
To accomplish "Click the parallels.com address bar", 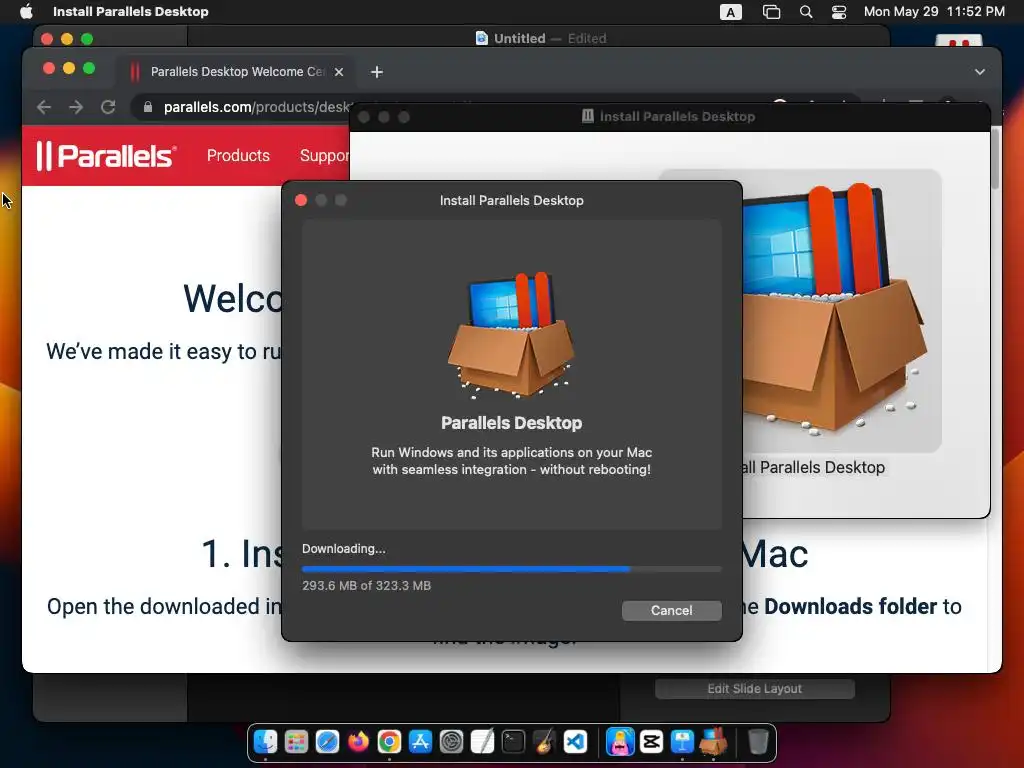I will 255,107.
